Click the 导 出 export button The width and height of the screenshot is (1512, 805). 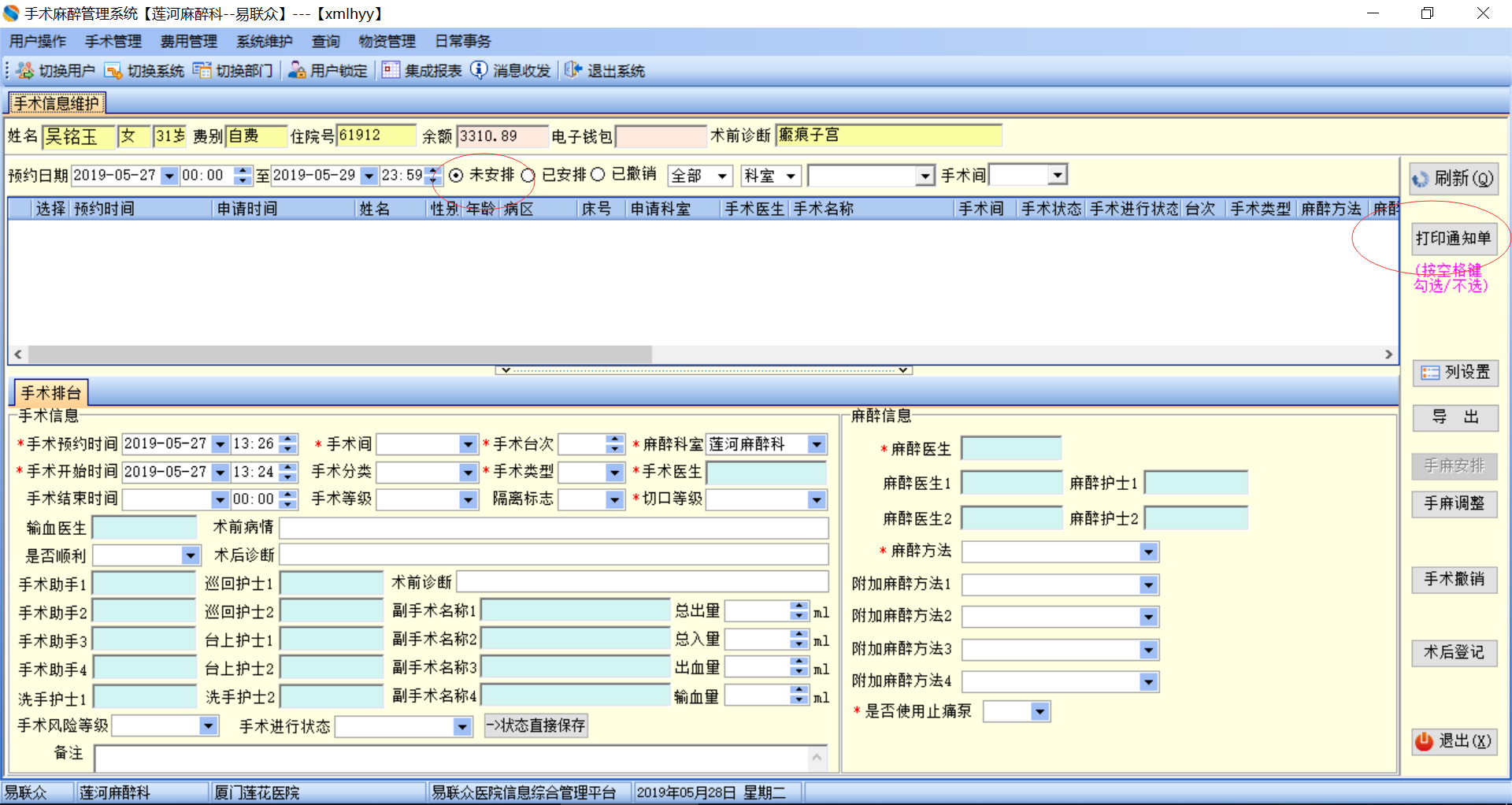pyautogui.click(x=1455, y=417)
